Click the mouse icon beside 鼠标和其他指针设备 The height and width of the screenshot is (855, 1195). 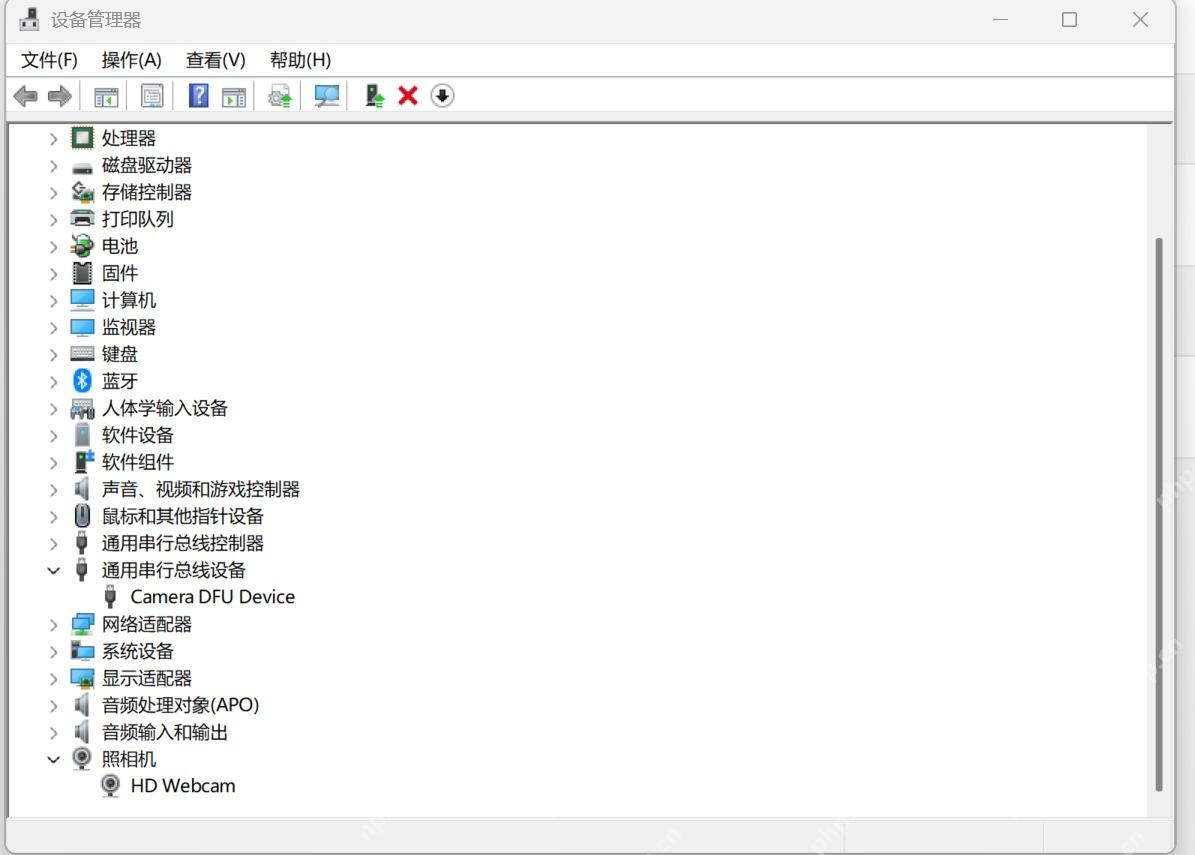click(x=82, y=516)
